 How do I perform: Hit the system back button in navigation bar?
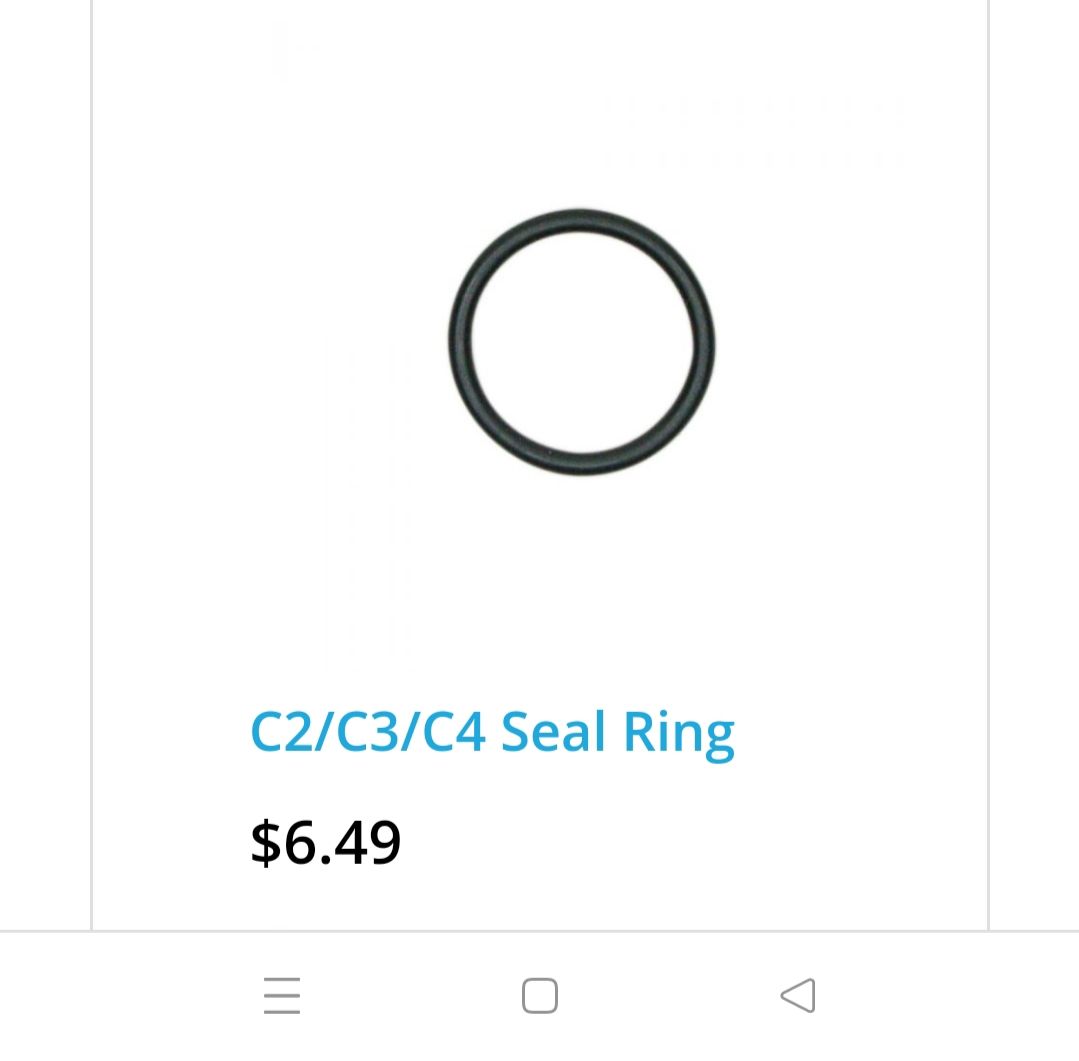pos(798,996)
